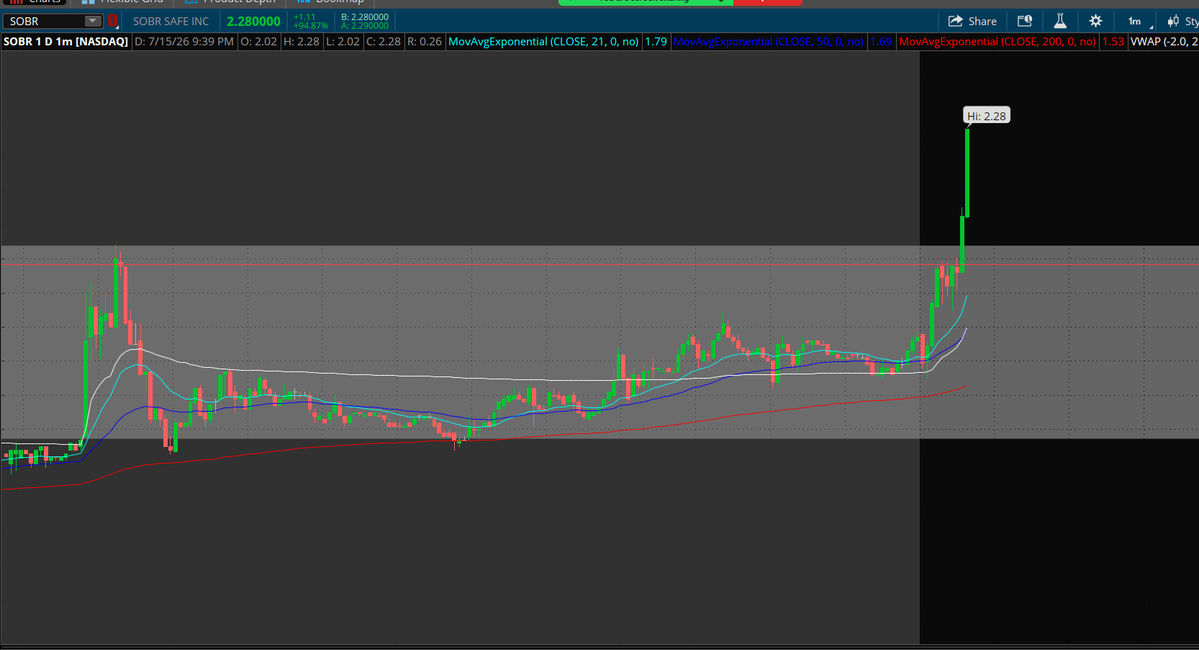Click the SOBR SAFE INC company name

pos(171,21)
